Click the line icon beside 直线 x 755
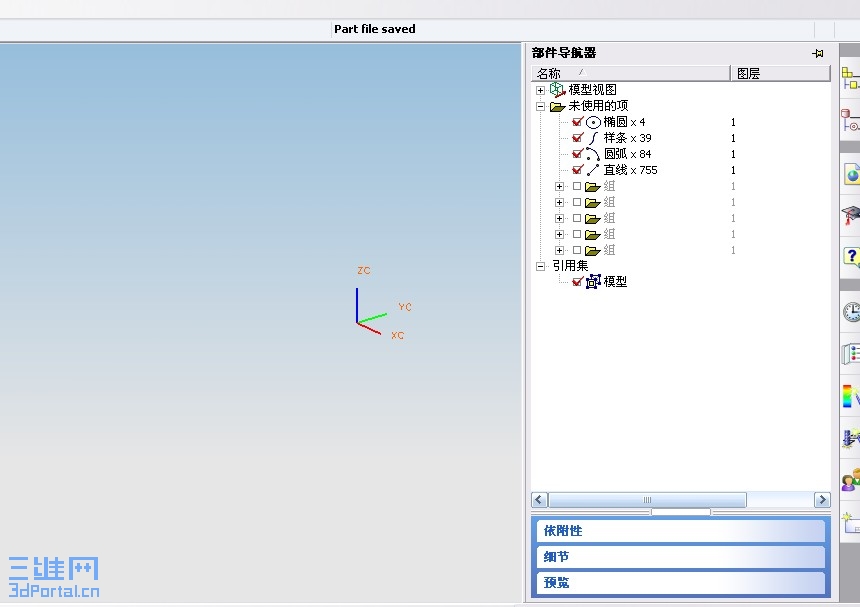The image size is (860, 607). 593,170
